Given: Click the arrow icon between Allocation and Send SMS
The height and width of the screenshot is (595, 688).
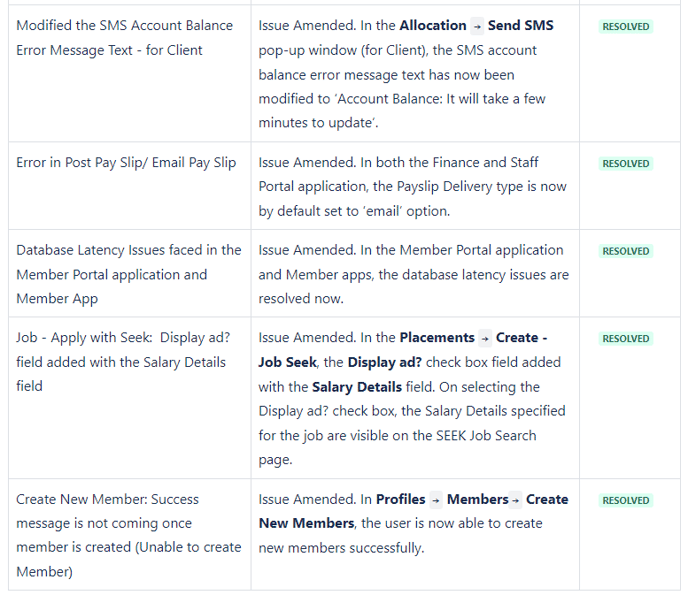Looking at the screenshot, I should pyautogui.click(x=477, y=26).
